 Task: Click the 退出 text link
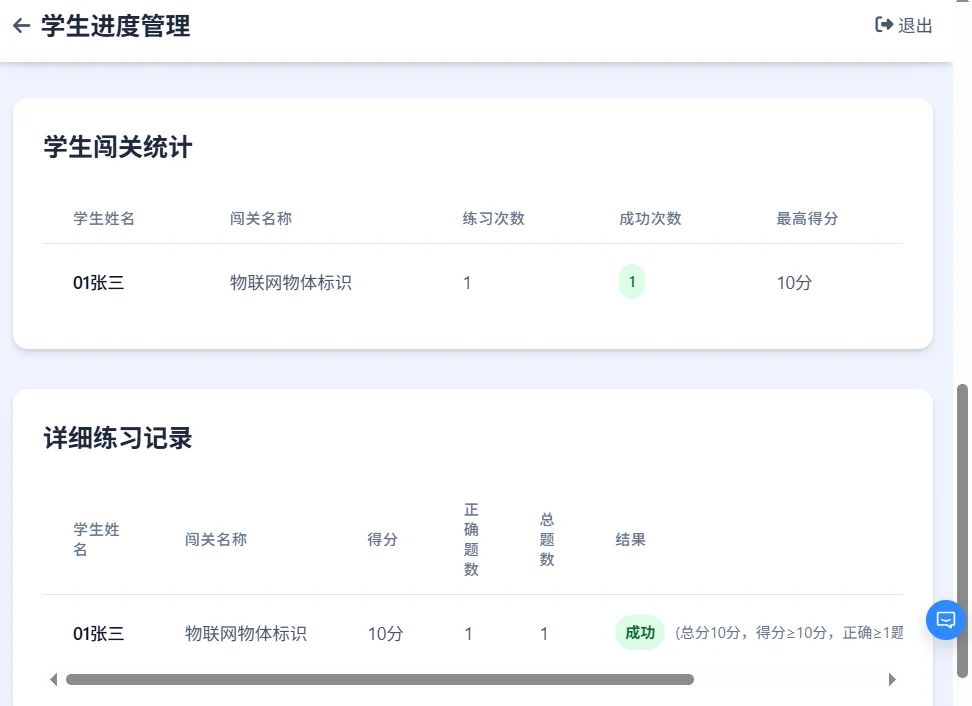[x=916, y=26]
